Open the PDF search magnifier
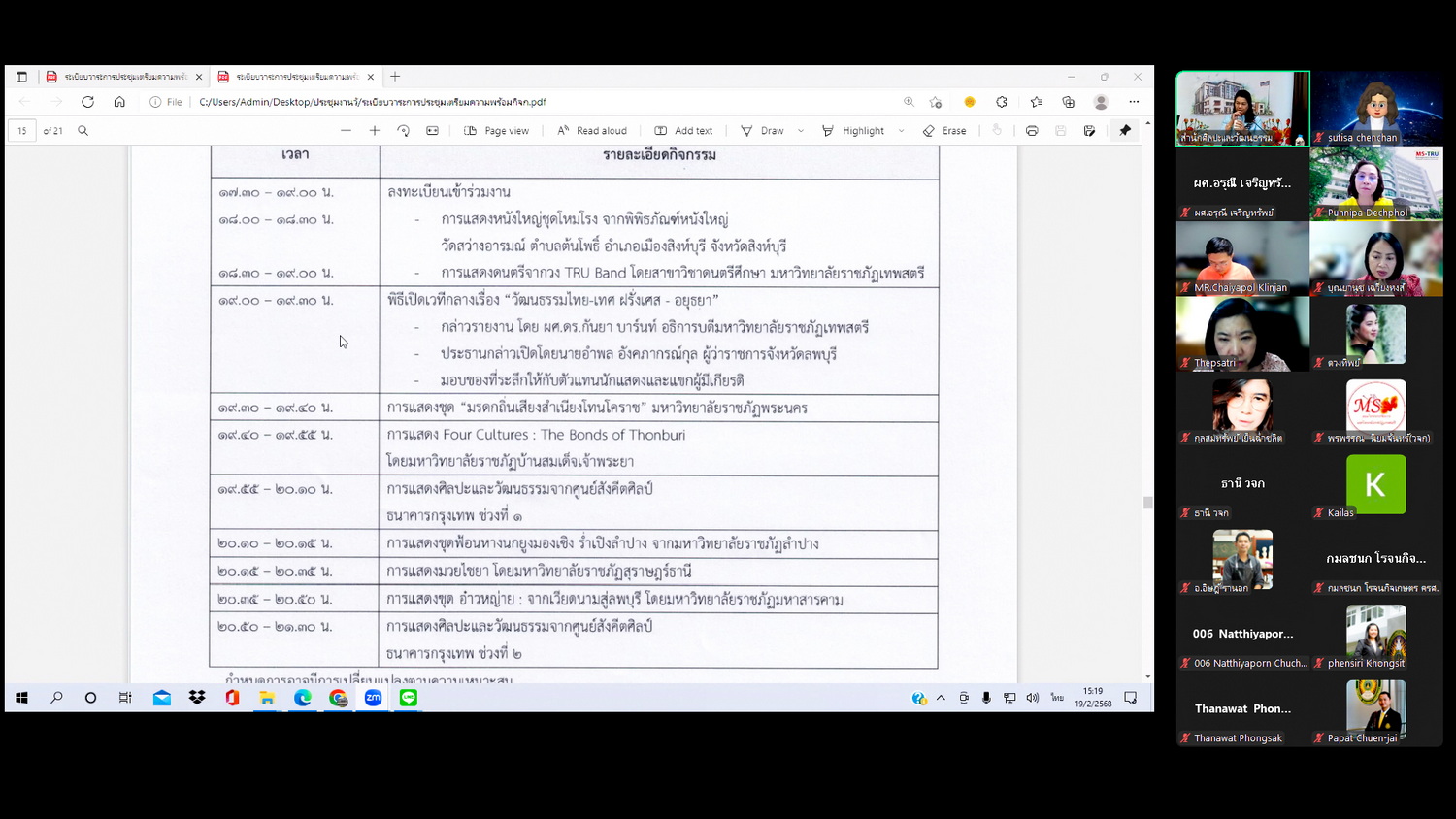Image resolution: width=1456 pixels, height=819 pixels. (x=83, y=131)
